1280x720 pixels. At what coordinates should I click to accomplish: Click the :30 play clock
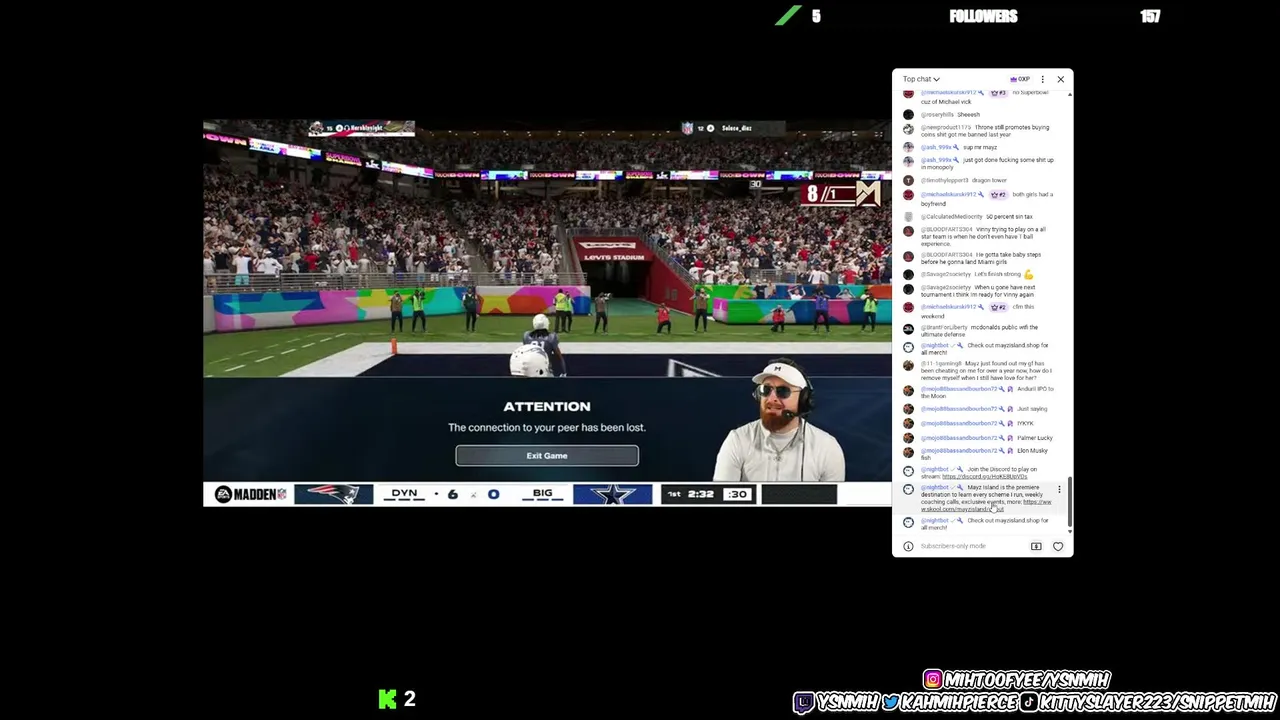tap(737, 494)
